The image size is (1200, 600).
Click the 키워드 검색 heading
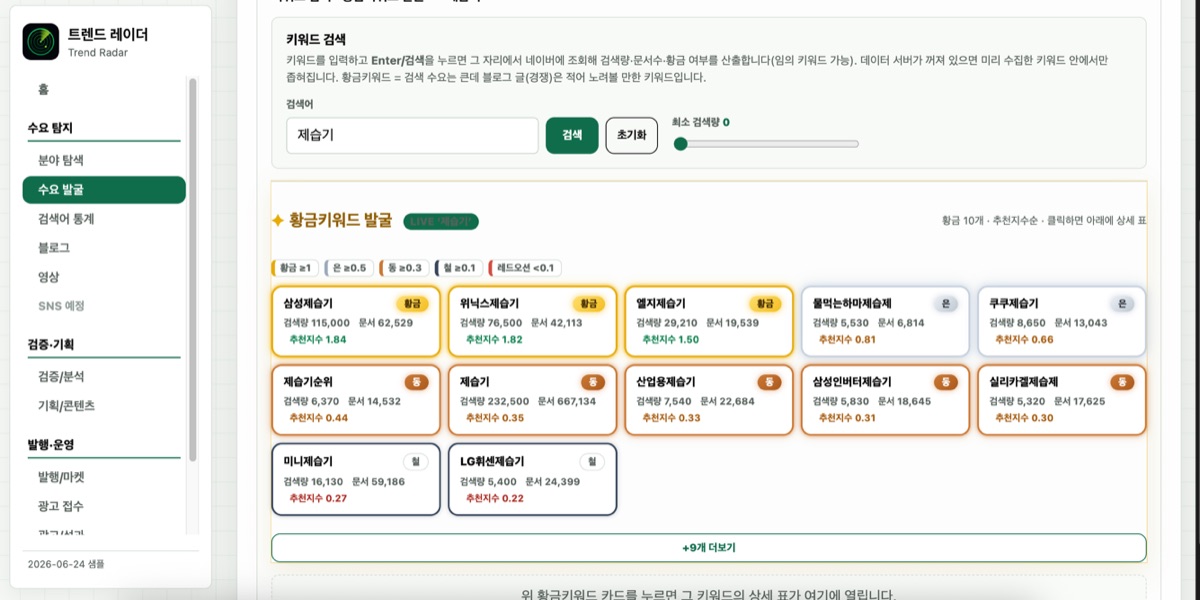coord(316,40)
